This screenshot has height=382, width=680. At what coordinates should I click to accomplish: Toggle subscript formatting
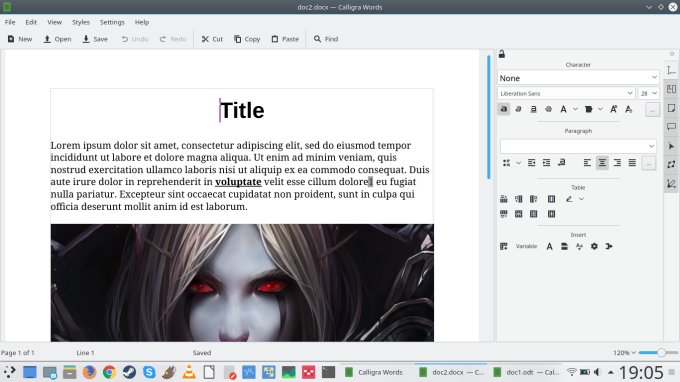629,109
